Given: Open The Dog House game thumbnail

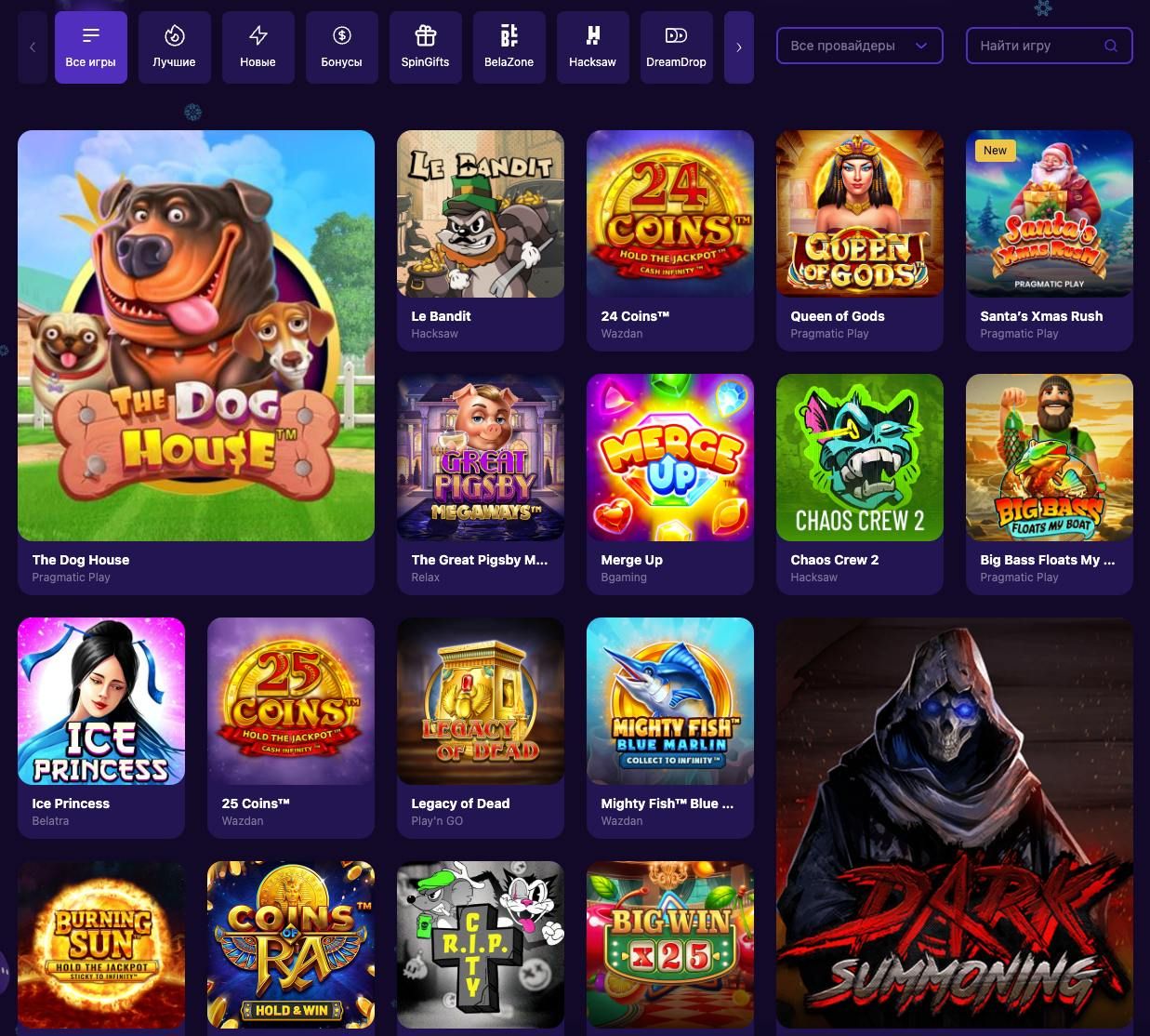Looking at the screenshot, I should [x=196, y=336].
